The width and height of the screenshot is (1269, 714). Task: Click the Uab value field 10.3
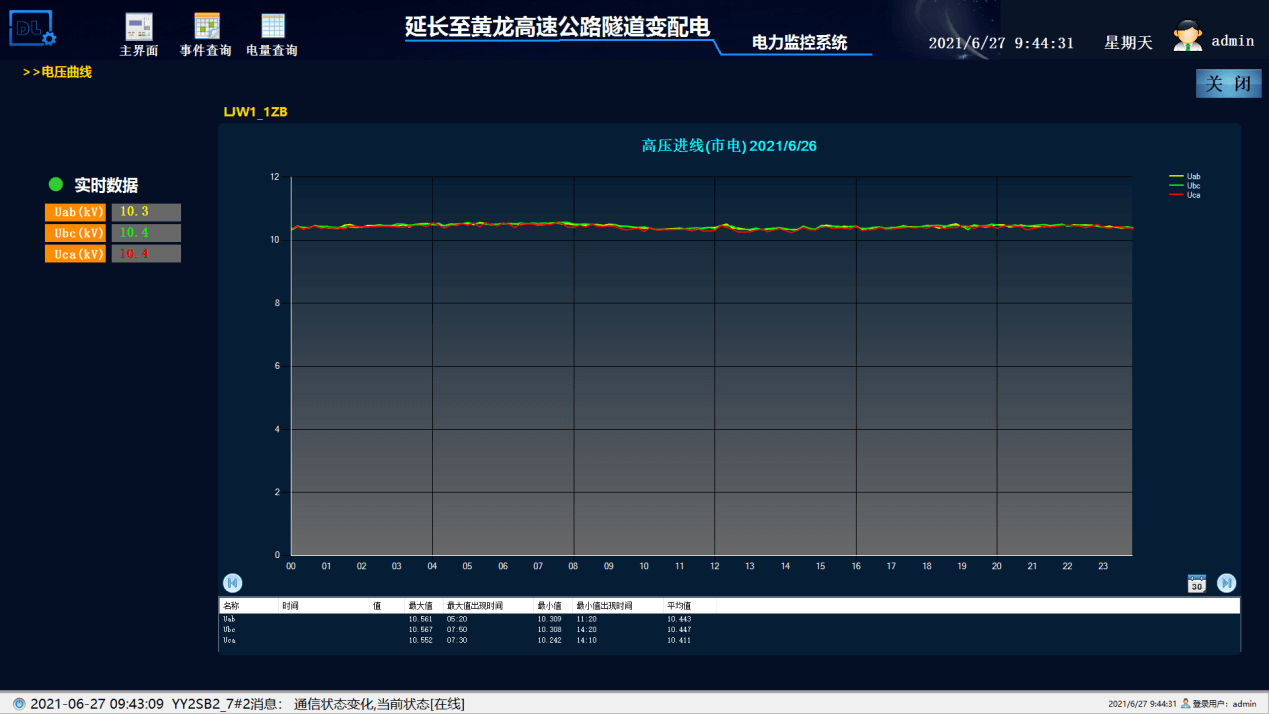tap(146, 212)
